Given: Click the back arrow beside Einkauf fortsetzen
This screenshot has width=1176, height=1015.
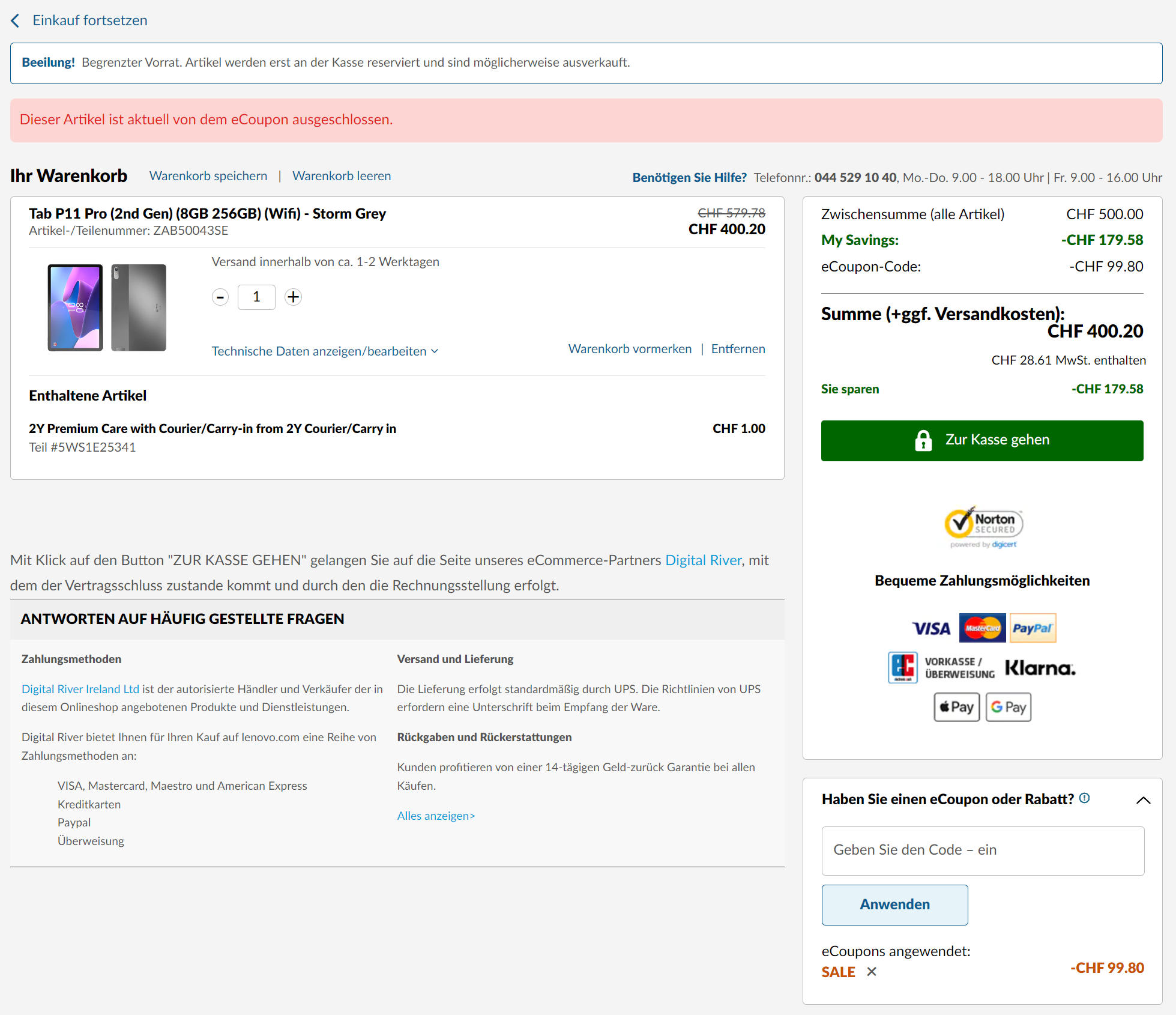Looking at the screenshot, I should pos(16,20).
